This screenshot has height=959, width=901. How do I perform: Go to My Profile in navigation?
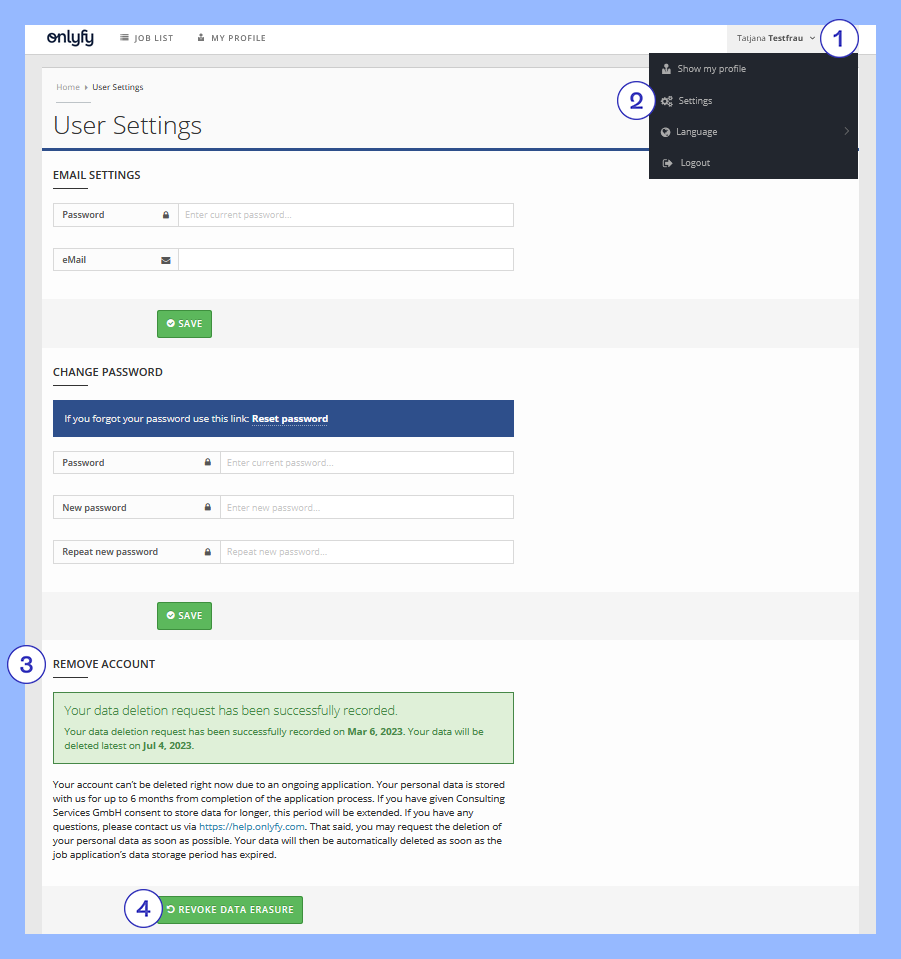click(x=232, y=39)
